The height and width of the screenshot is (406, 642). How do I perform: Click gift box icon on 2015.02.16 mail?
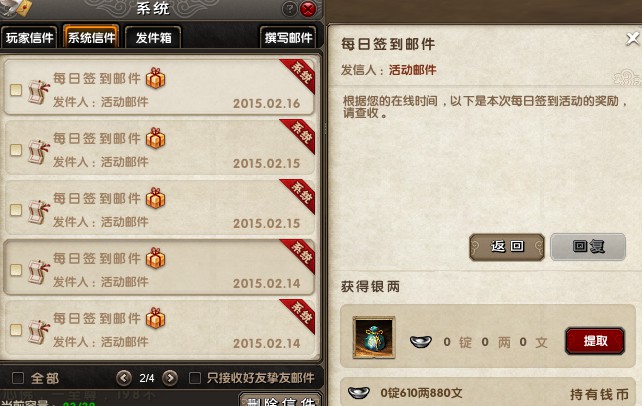point(156,78)
